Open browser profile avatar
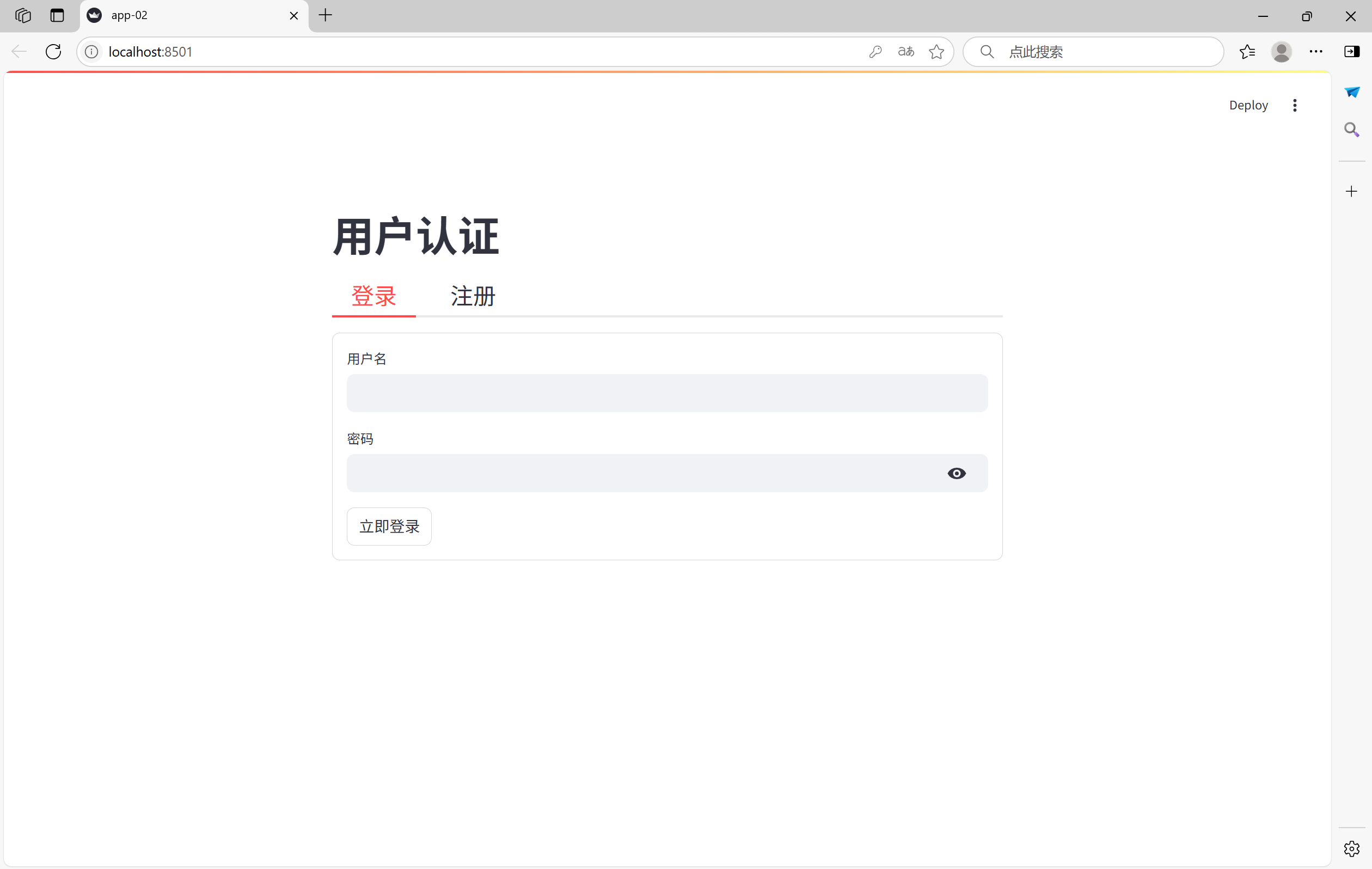The width and height of the screenshot is (1372, 869). click(1281, 52)
